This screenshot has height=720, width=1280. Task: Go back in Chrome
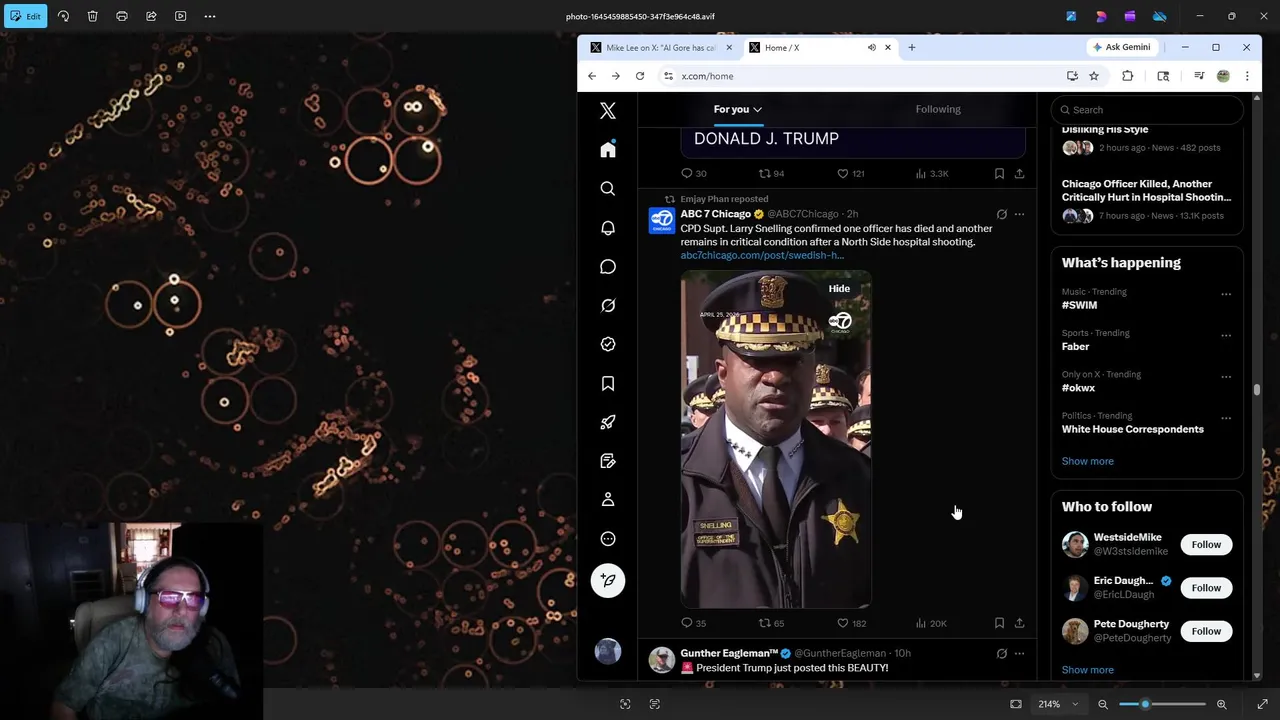(x=592, y=76)
